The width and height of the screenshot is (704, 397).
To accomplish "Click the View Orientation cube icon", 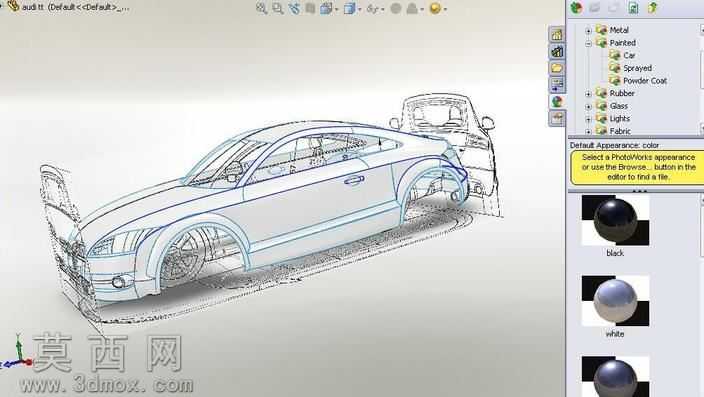I will [326, 8].
